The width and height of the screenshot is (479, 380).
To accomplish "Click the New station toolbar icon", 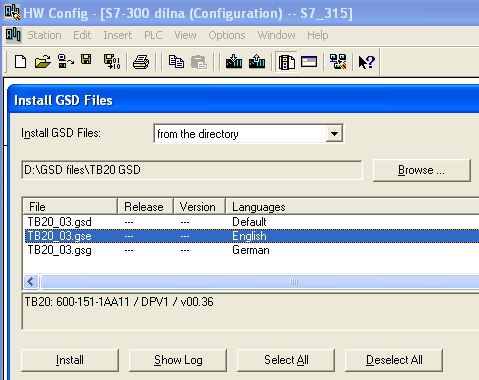I will [21, 62].
